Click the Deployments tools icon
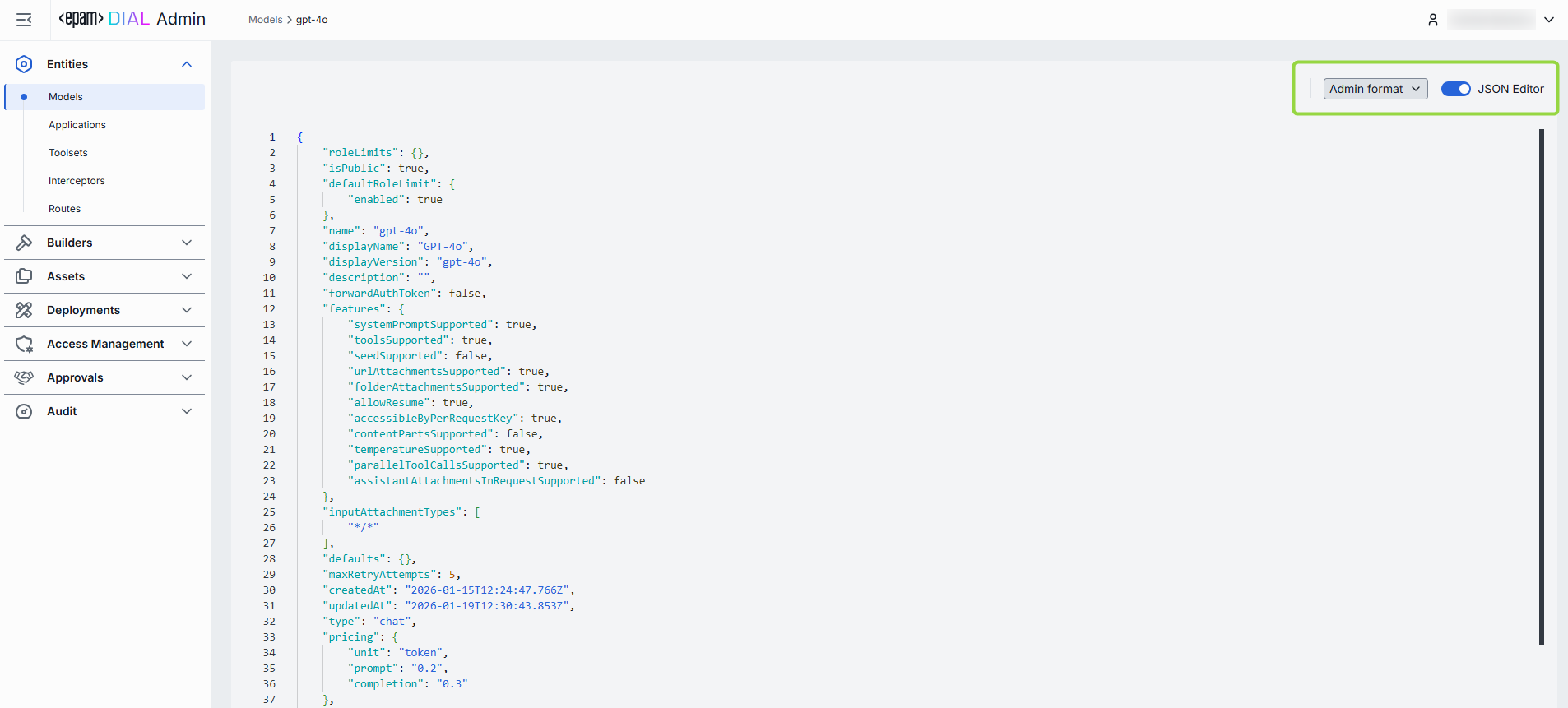This screenshot has height=708, width=1568. pos(24,310)
